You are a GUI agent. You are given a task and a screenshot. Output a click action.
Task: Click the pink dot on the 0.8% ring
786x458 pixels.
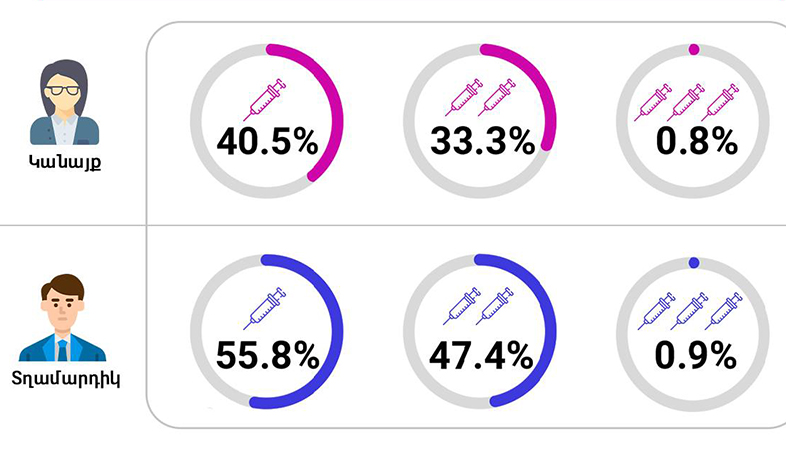coord(694,48)
